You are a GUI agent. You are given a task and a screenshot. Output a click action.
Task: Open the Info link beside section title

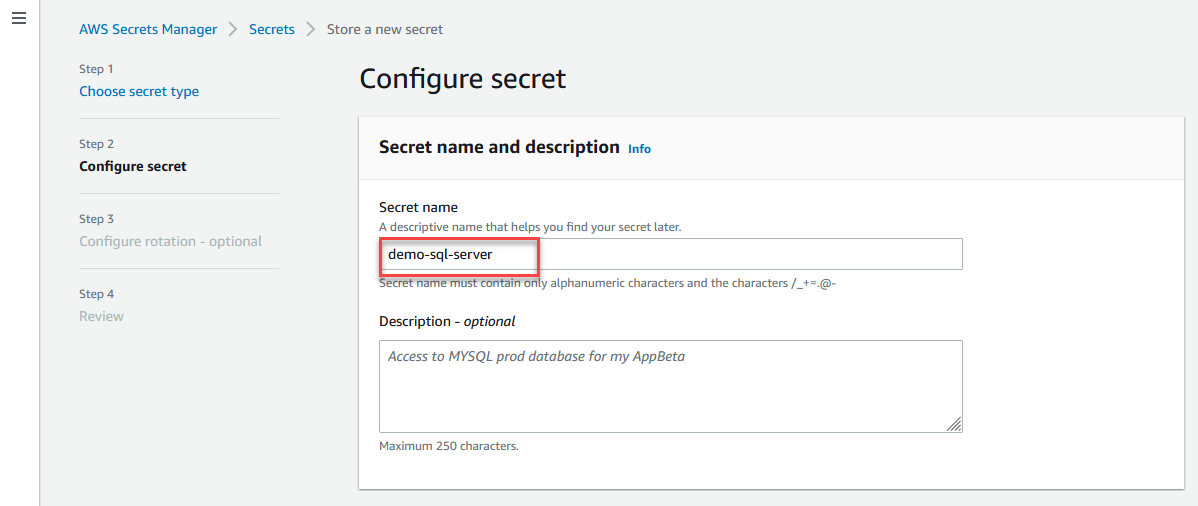(639, 149)
